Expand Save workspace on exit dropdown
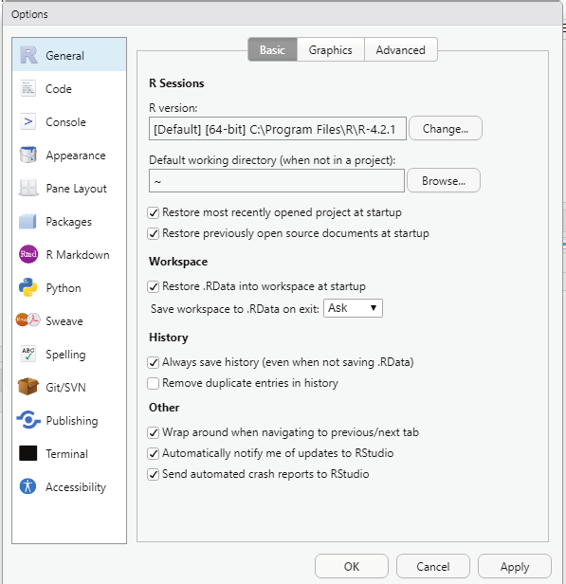Screen dimensions: 566x584 point(353,308)
